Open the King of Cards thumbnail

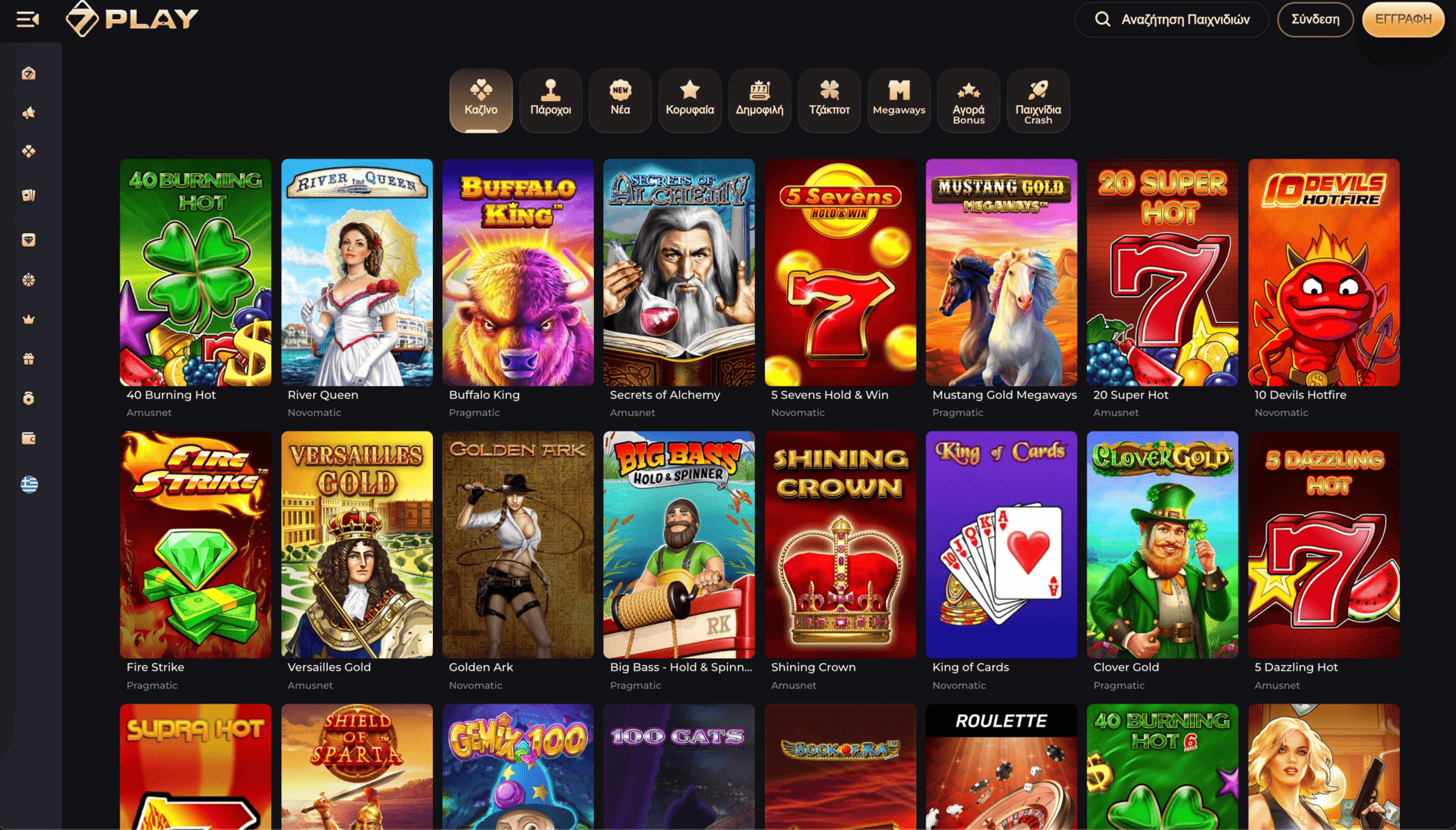click(x=1002, y=545)
